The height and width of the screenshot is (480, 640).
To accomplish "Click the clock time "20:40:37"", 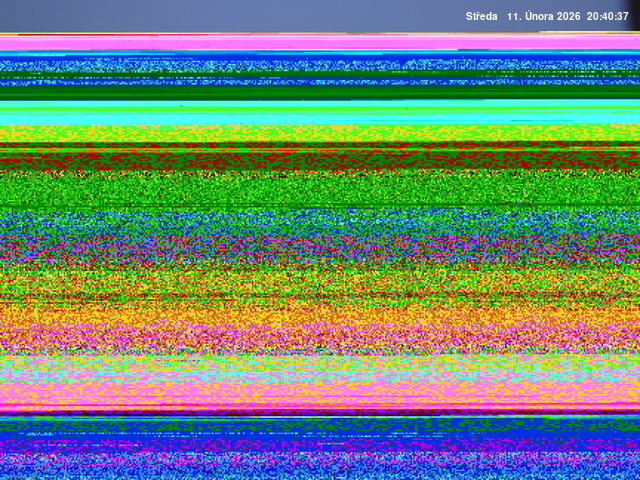I will coord(608,16).
